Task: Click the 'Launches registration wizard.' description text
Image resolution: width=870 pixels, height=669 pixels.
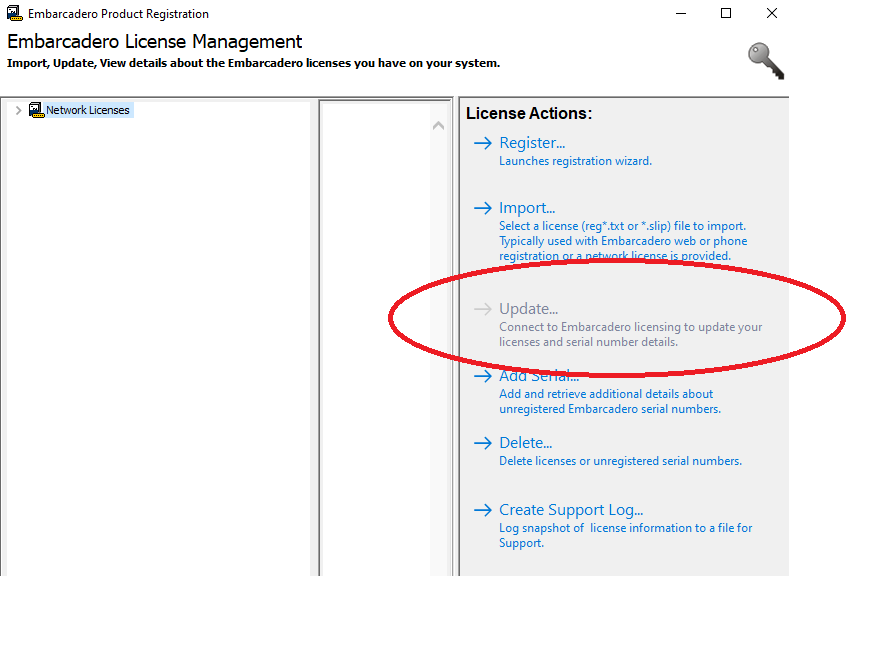Action: 575,161
